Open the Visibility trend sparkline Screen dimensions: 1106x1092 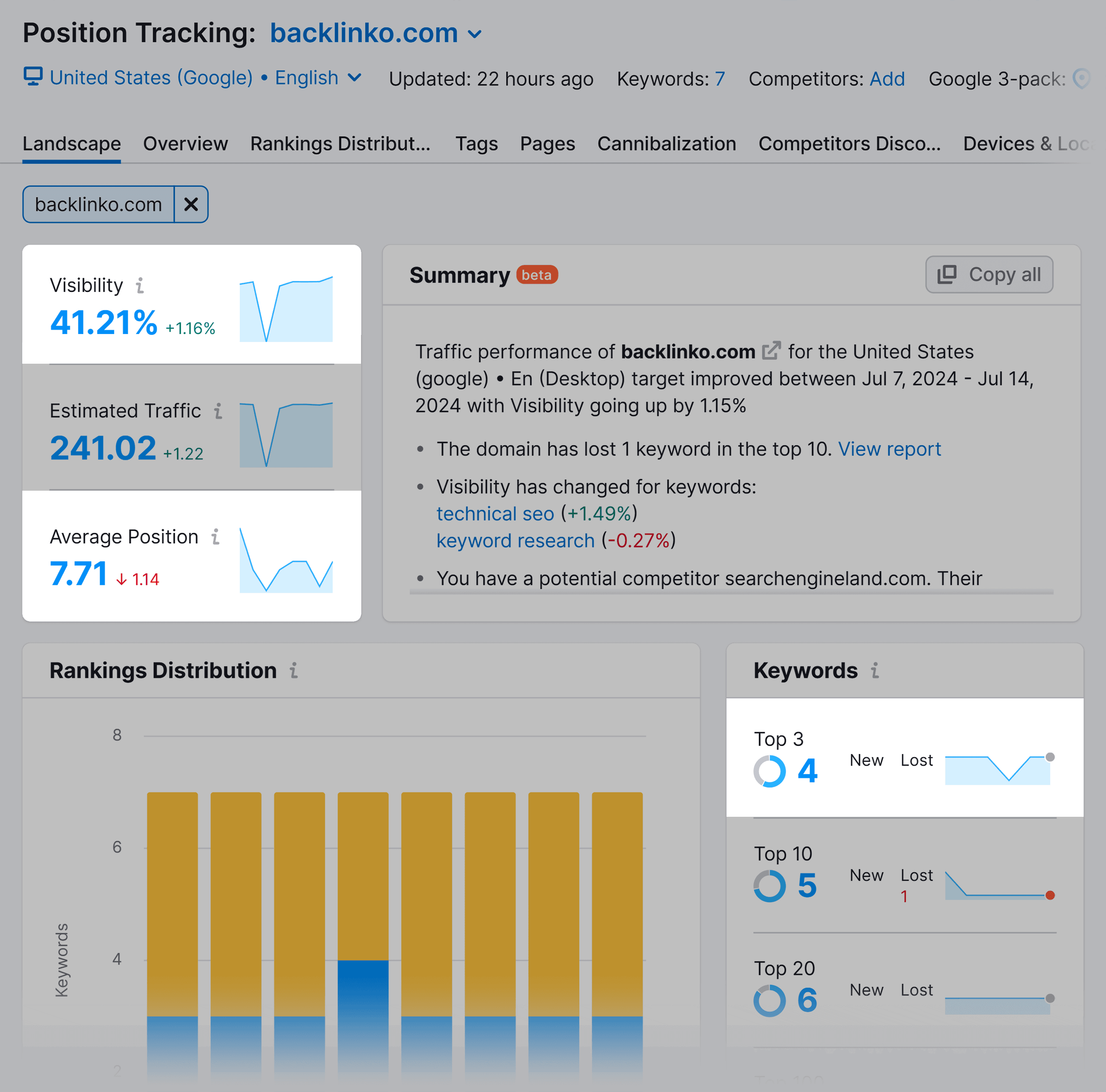(286, 309)
